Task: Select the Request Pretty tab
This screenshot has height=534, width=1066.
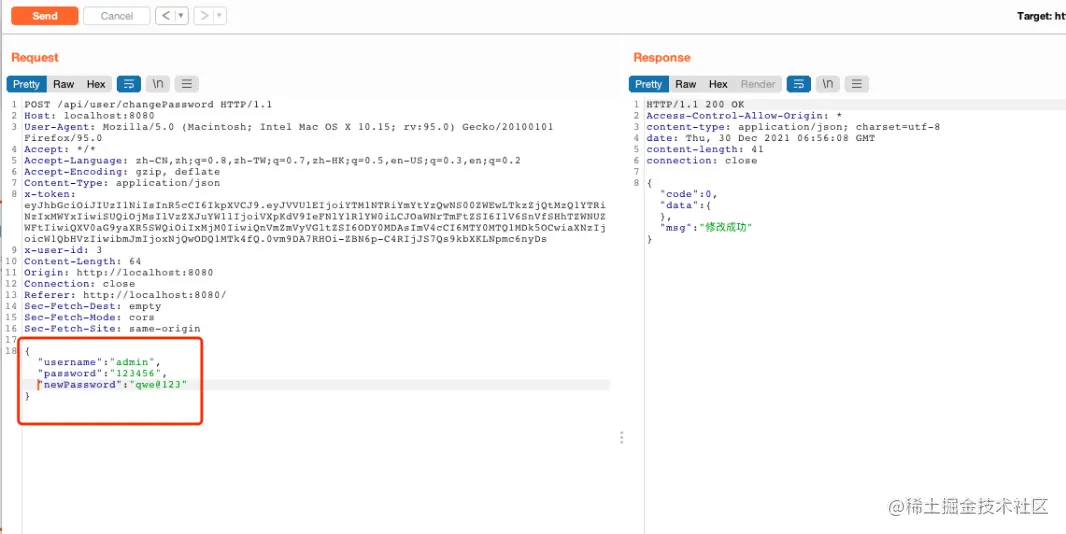Action: point(27,84)
